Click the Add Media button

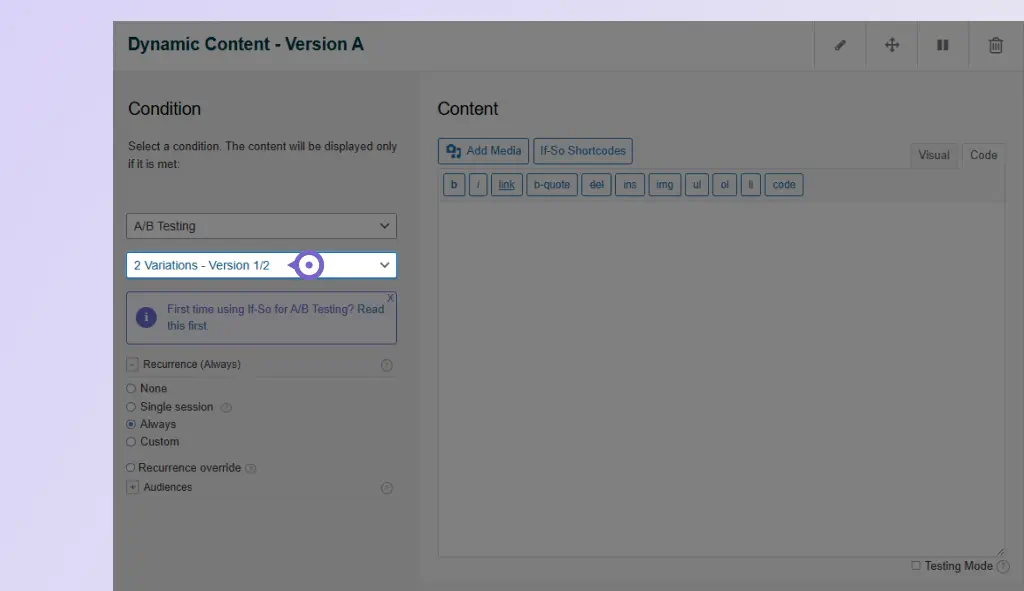pos(483,151)
